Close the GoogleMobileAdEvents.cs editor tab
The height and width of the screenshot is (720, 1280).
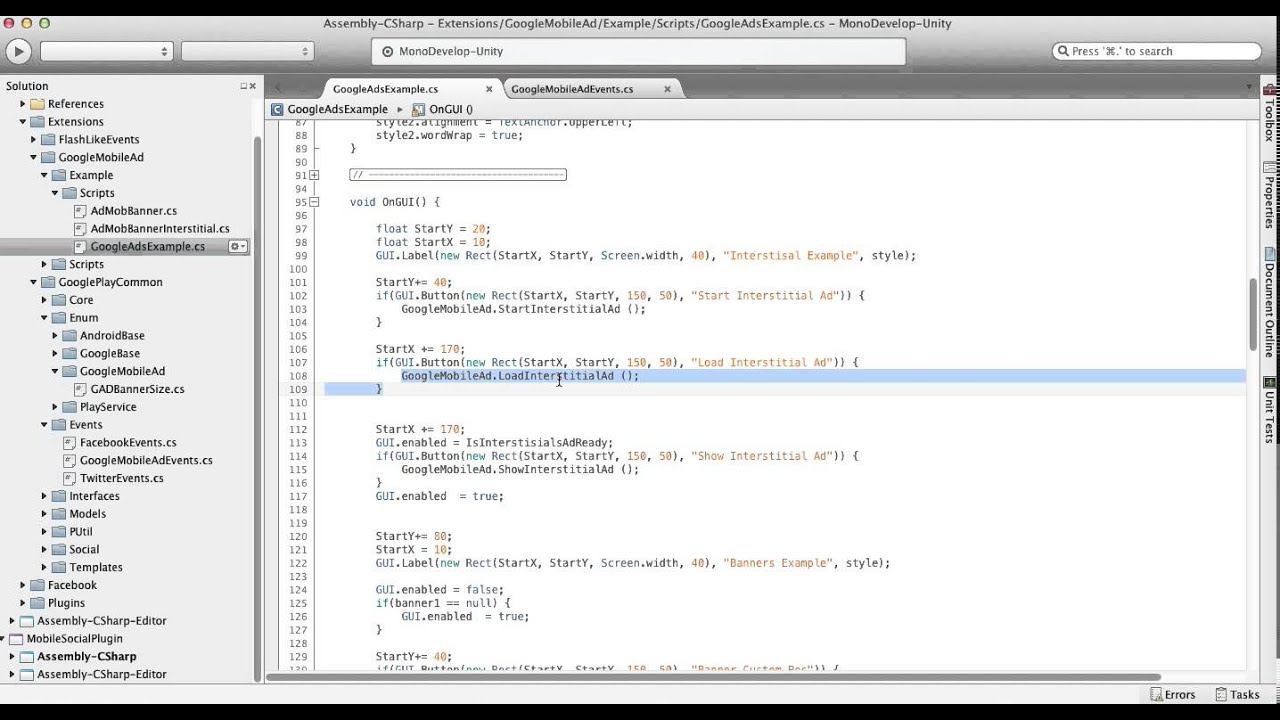[x=667, y=89]
